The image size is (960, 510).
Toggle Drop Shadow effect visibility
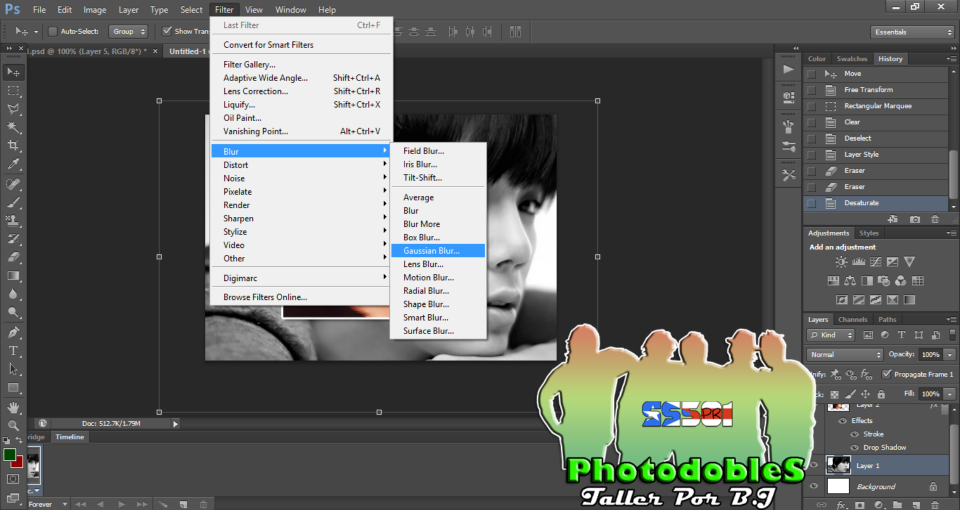[855, 448]
